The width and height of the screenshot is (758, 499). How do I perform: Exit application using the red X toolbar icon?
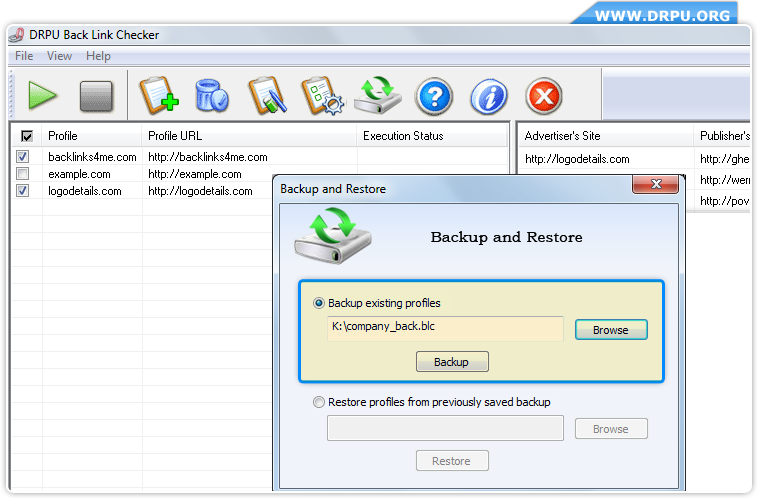point(544,96)
